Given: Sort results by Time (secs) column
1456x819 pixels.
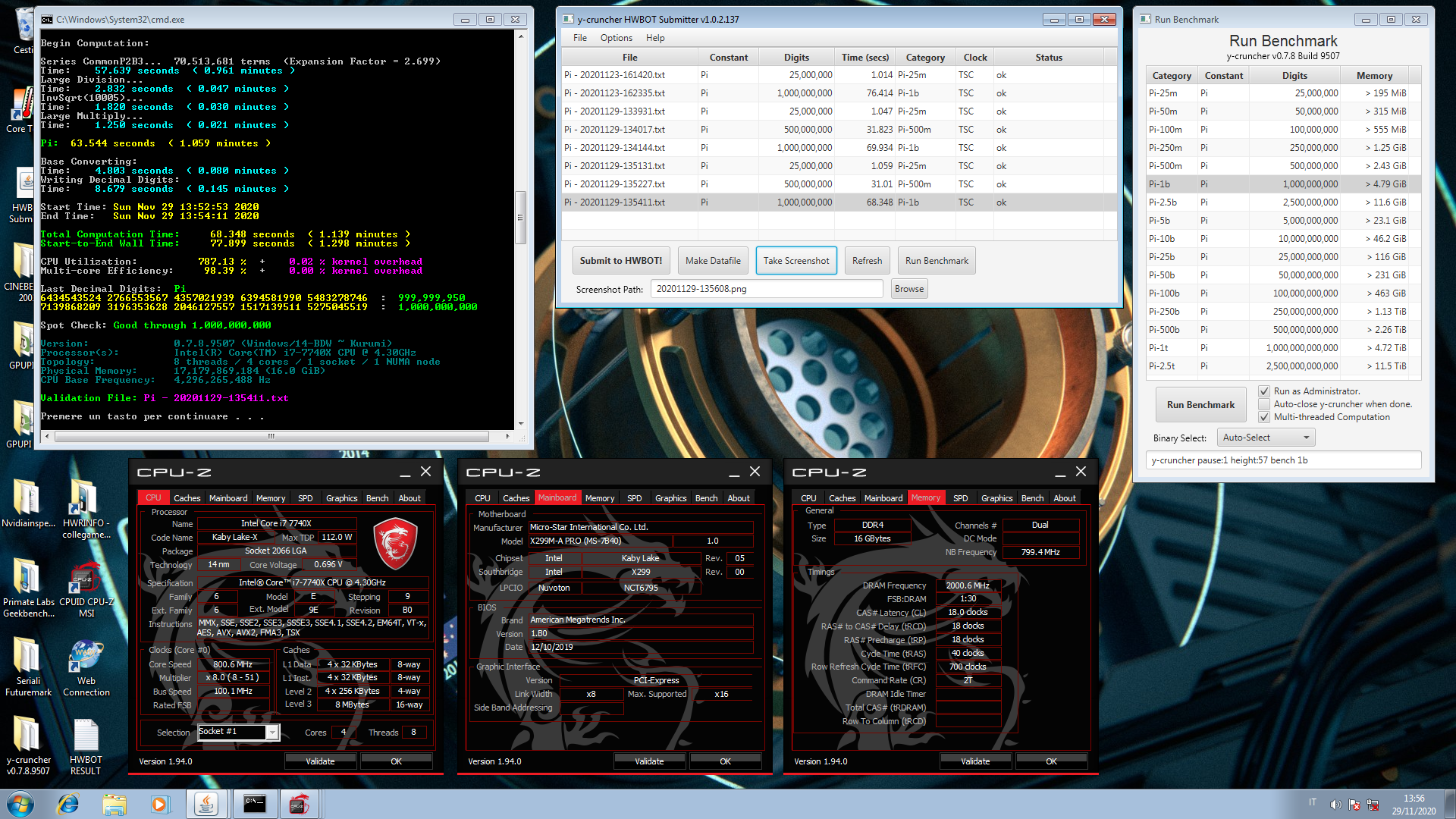Looking at the screenshot, I should click(x=864, y=58).
